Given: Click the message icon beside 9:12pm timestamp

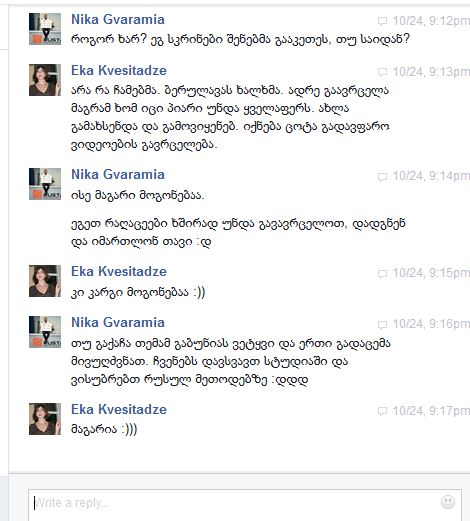Looking at the screenshot, I should 382,21.
